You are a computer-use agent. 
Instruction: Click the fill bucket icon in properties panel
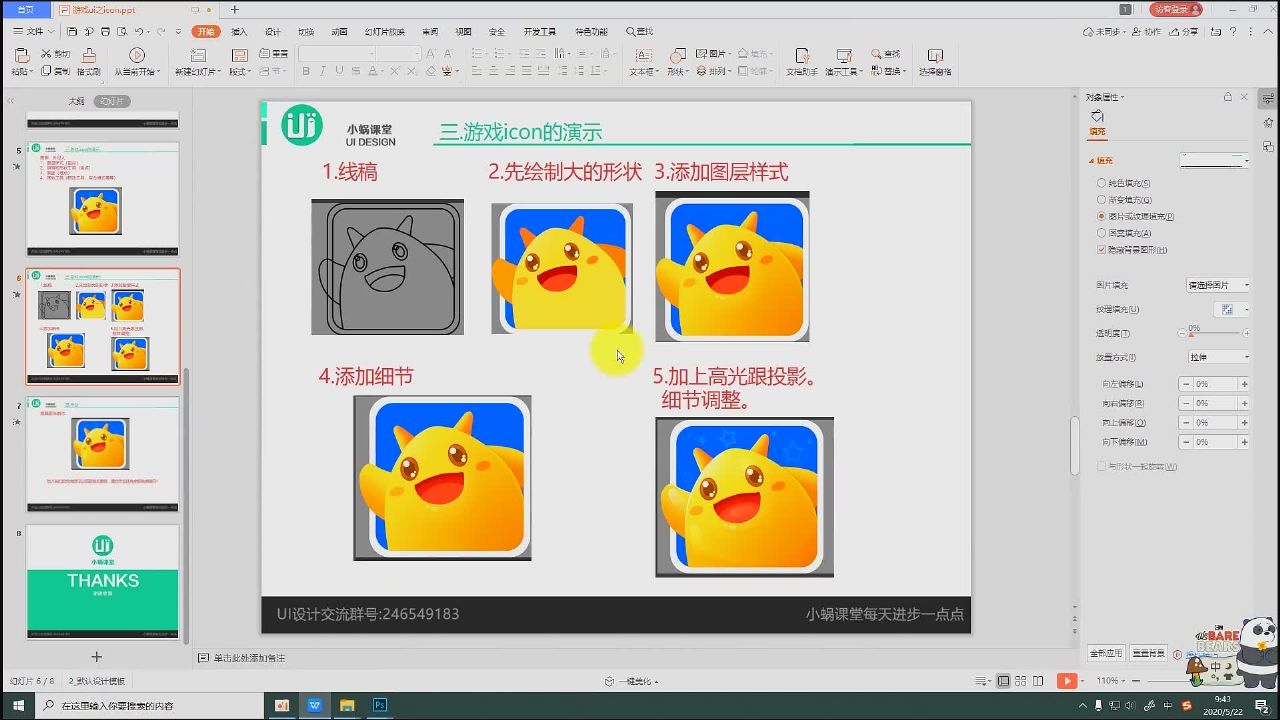click(x=1098, y=117)
